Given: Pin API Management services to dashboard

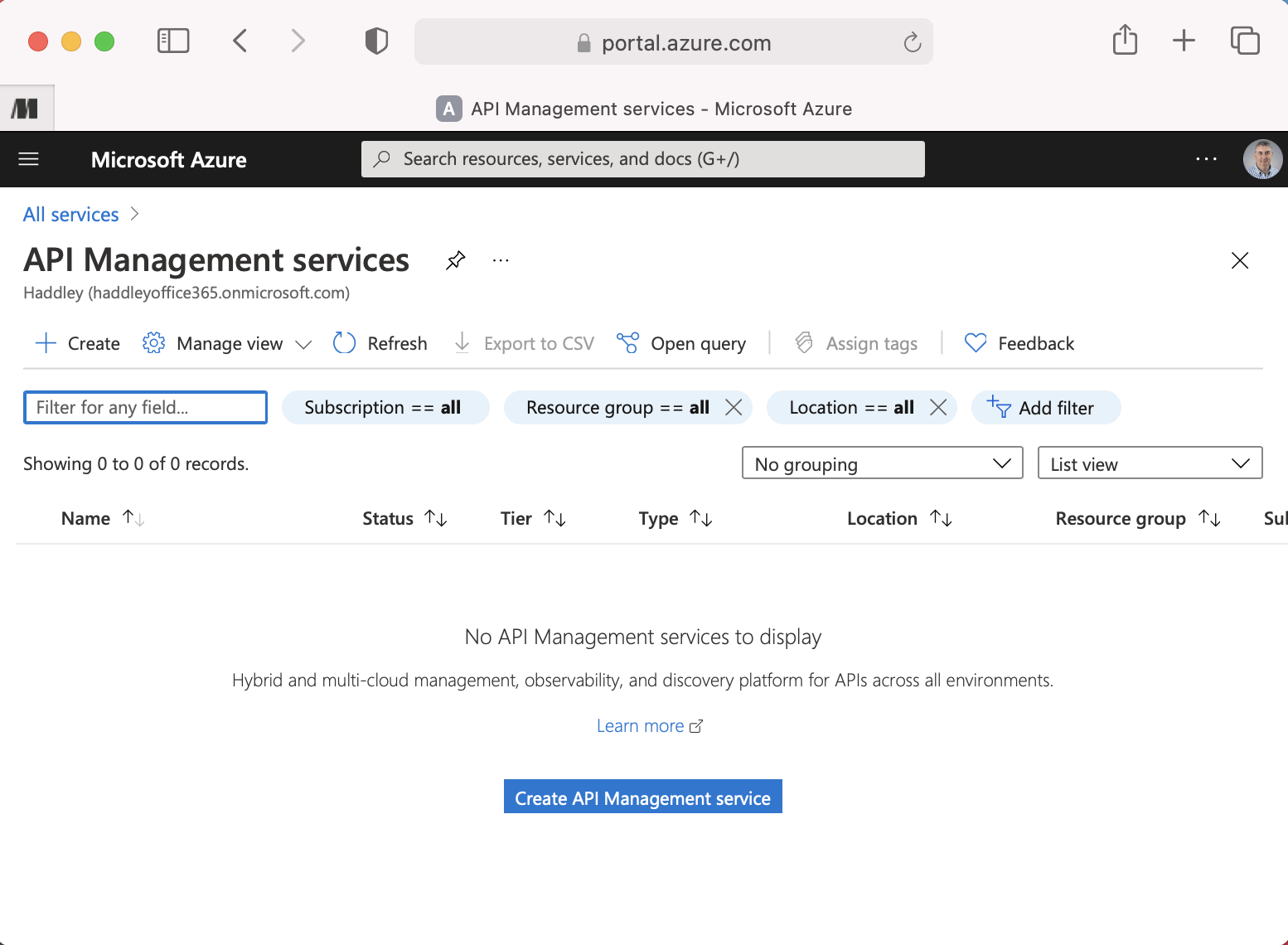Looking at the screenshot, I should (x=455, y=260).
